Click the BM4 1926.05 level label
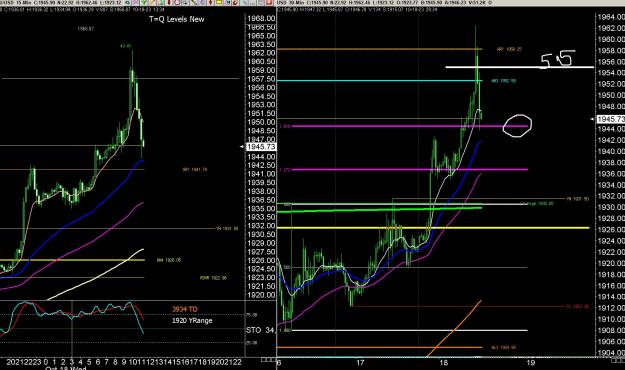The image size is (625, 370). click(x=169, y=260)
